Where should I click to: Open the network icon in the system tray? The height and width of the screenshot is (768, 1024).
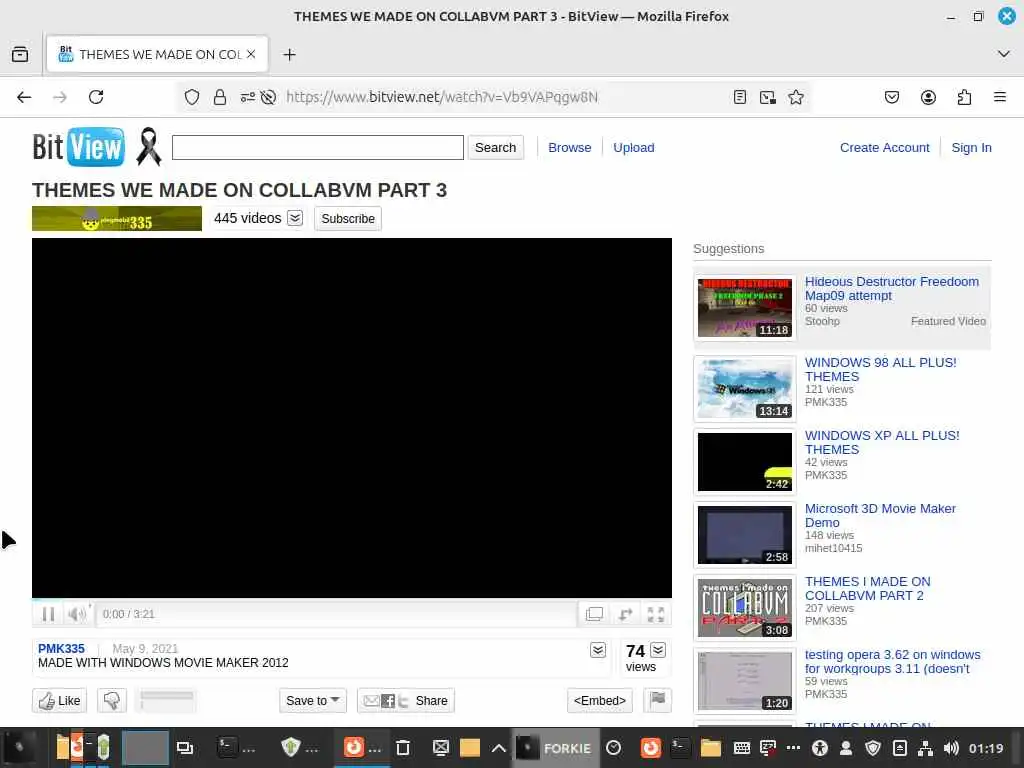(925, 748)
